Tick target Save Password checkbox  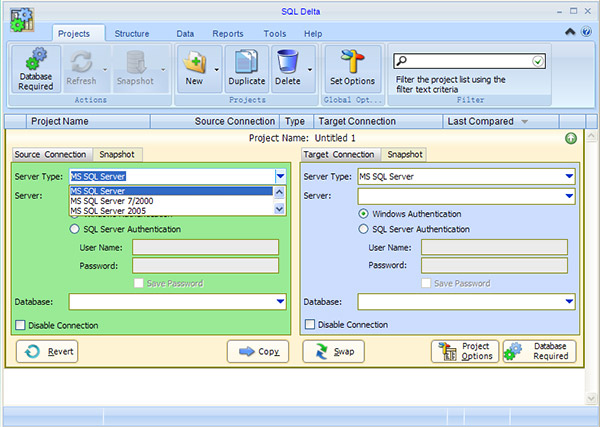pos(426,283)
